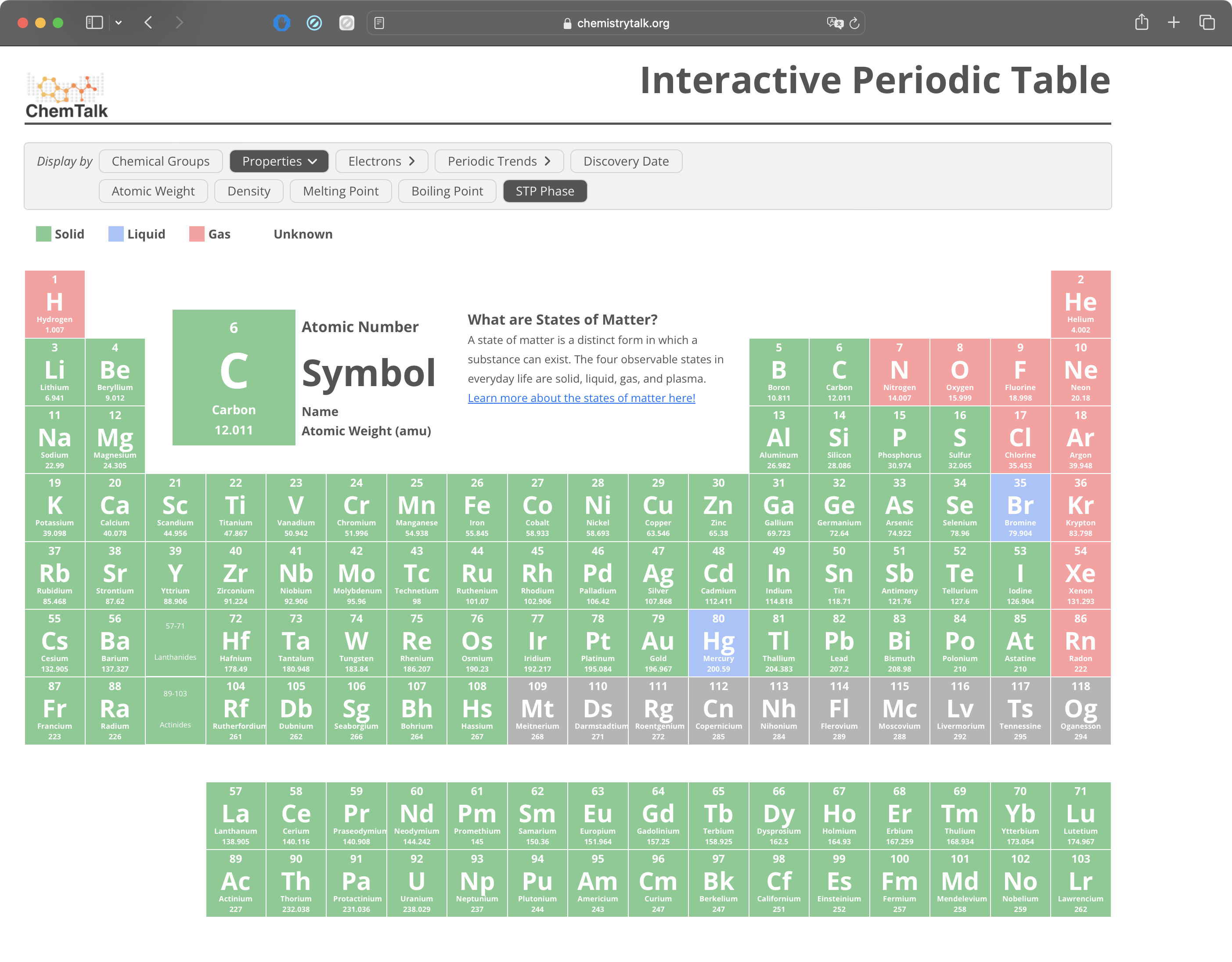The image size is (1232, 962).
Task: Click the Xenon element tile
Action: [x=1080, y=575]
